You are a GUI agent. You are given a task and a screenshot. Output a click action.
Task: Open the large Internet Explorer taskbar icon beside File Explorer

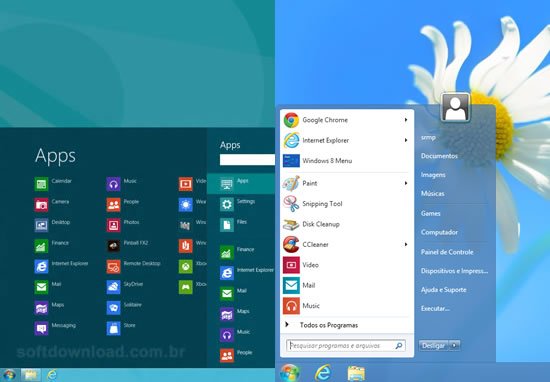click(x=323, y=373)
